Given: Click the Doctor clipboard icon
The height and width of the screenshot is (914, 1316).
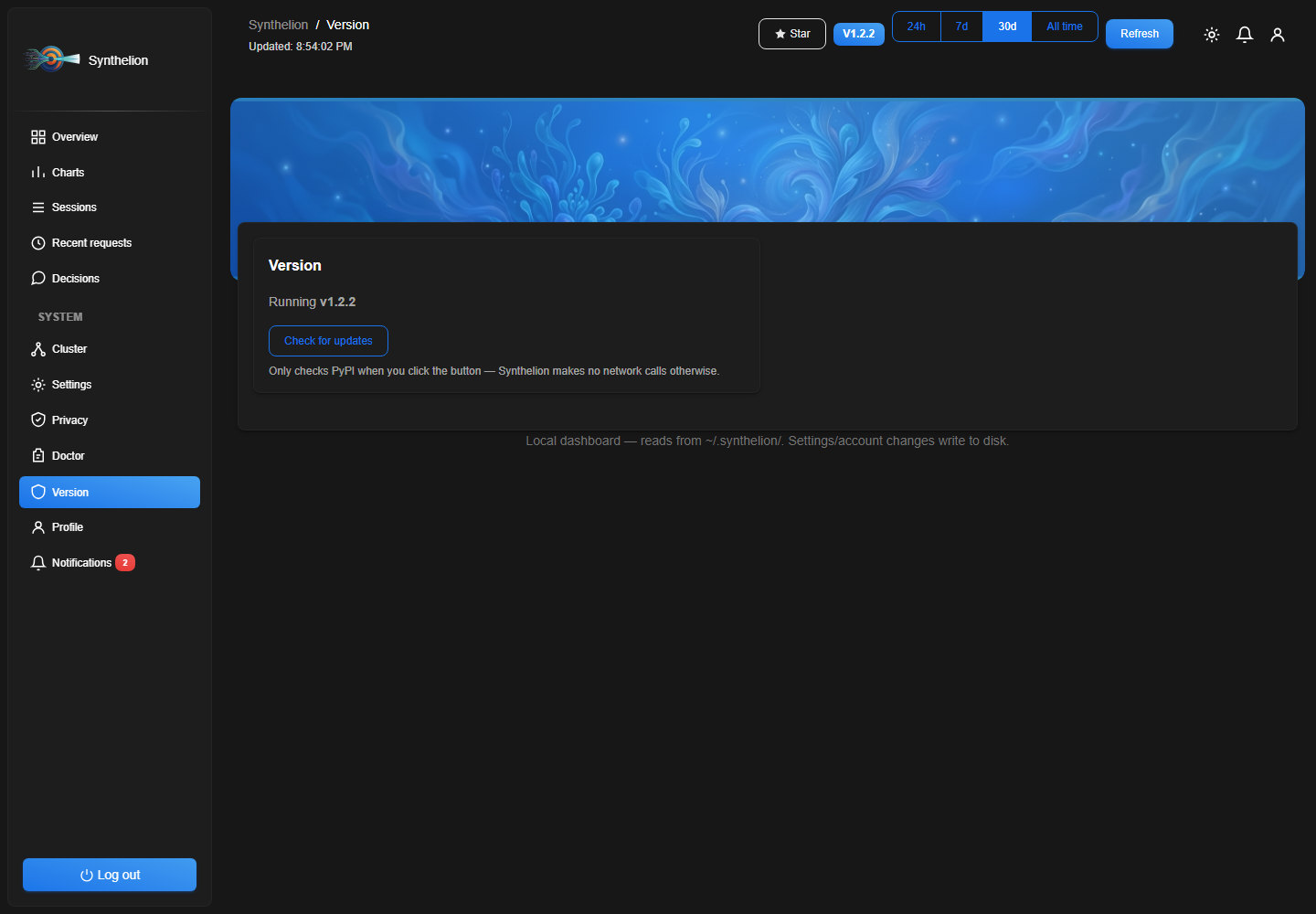Looking at the screenshot, I should pyautogui.click(x=38, y=456).
